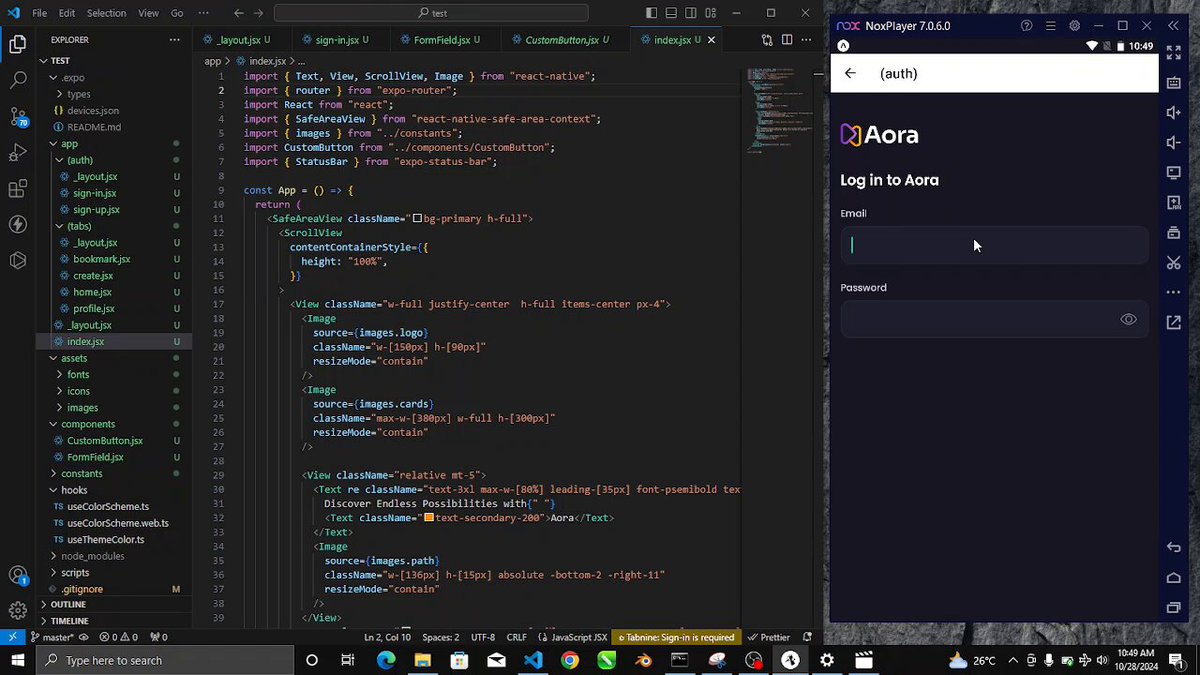Change encoding via UTF-8 status item
Screen dimensions: 1200x675
pyautogui.click(x=482, y=637)
